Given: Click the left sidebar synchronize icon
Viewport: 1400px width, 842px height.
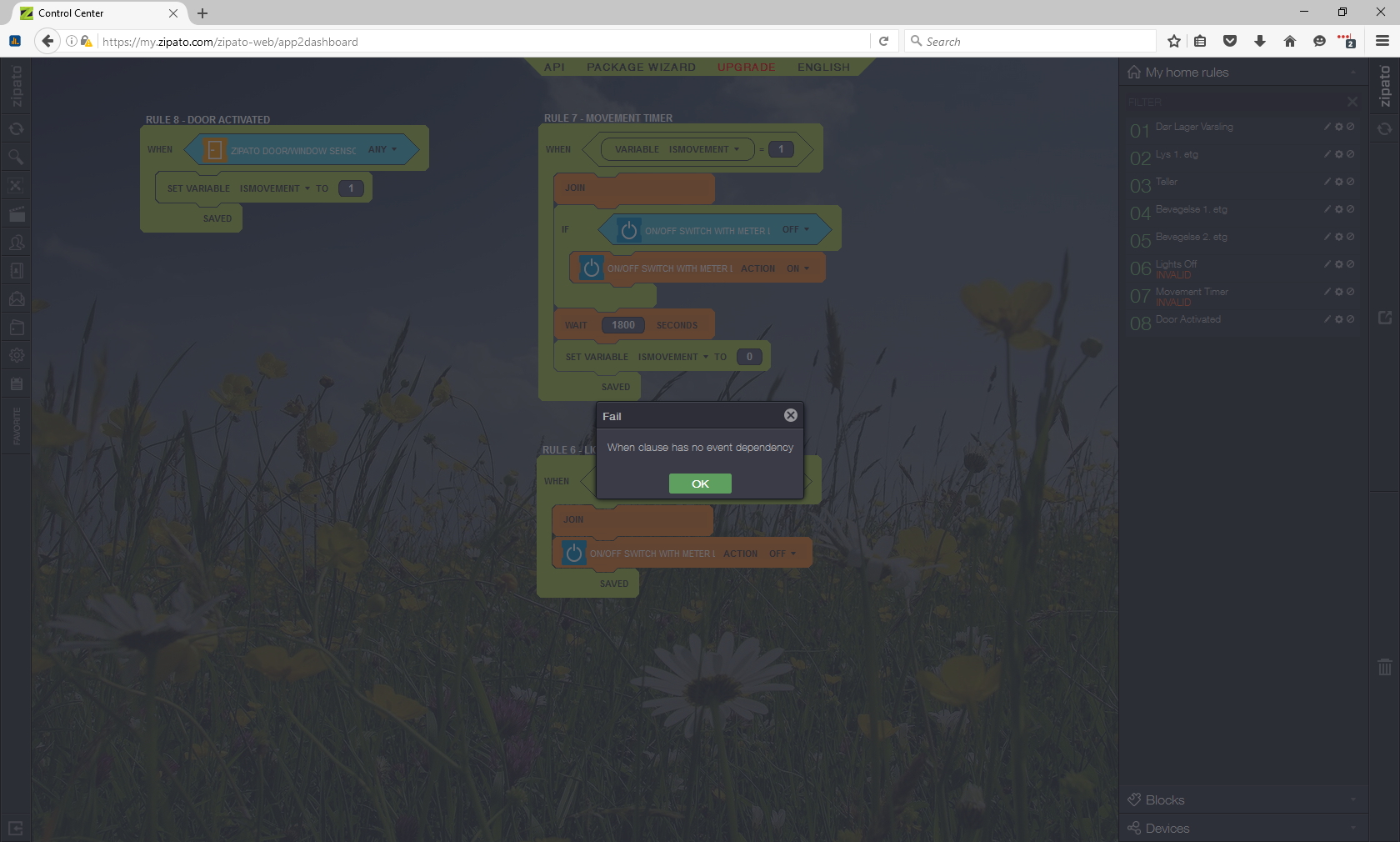Looking at the screenshot, I should 16,128.
